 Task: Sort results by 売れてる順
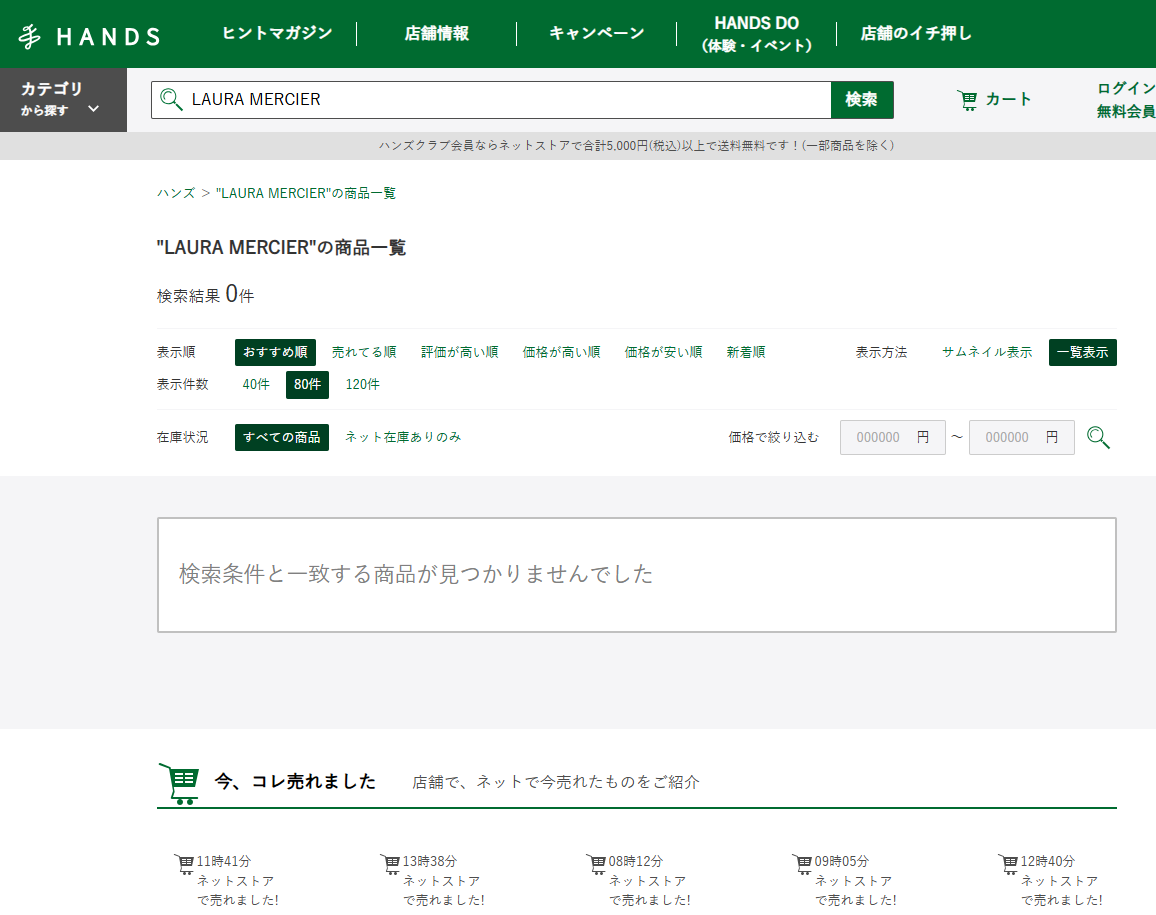[364, 352]
